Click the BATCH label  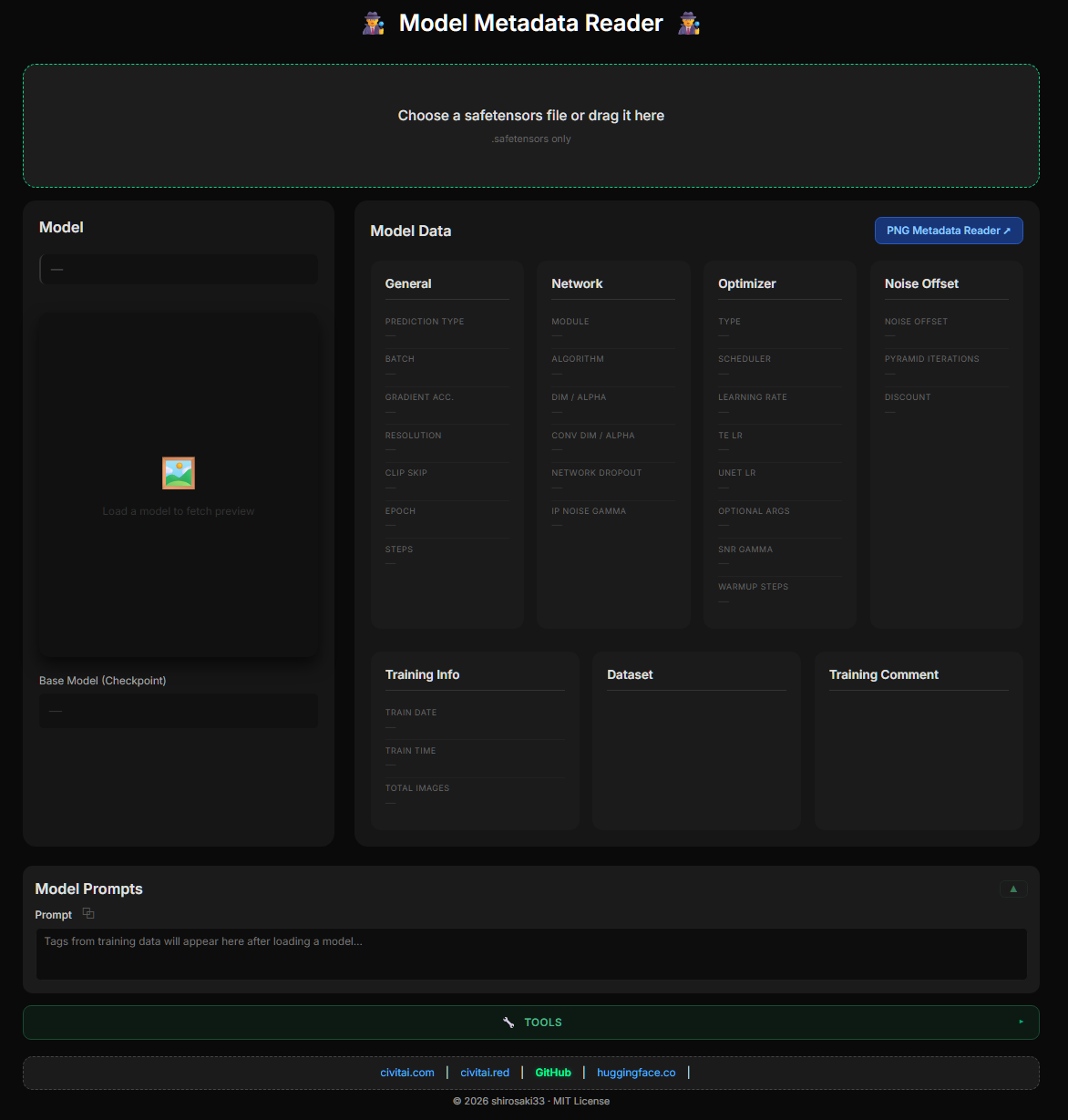tap(400, 359)
